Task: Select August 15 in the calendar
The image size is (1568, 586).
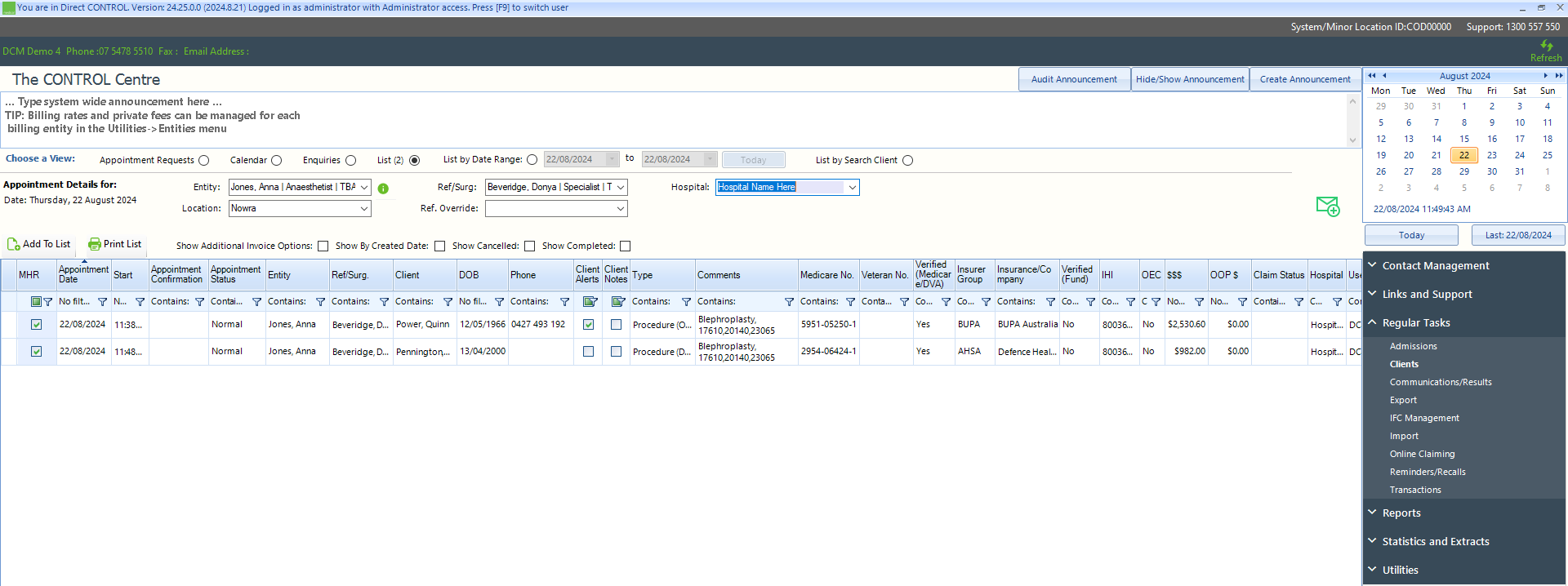Action: (x=1464, y=140)
